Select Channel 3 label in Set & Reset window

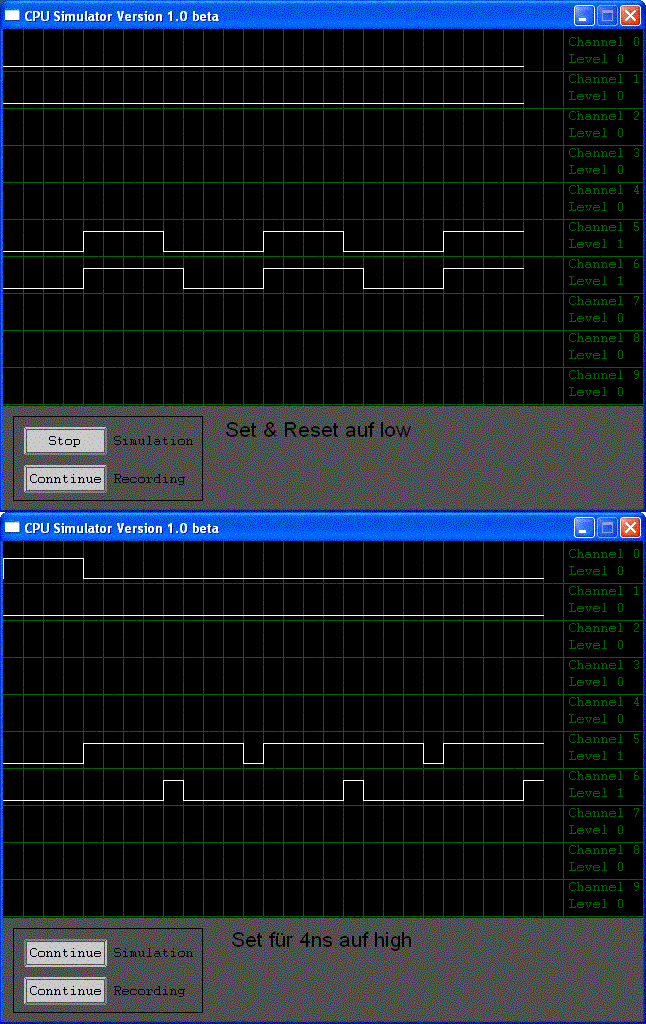[x=604, y=153]
